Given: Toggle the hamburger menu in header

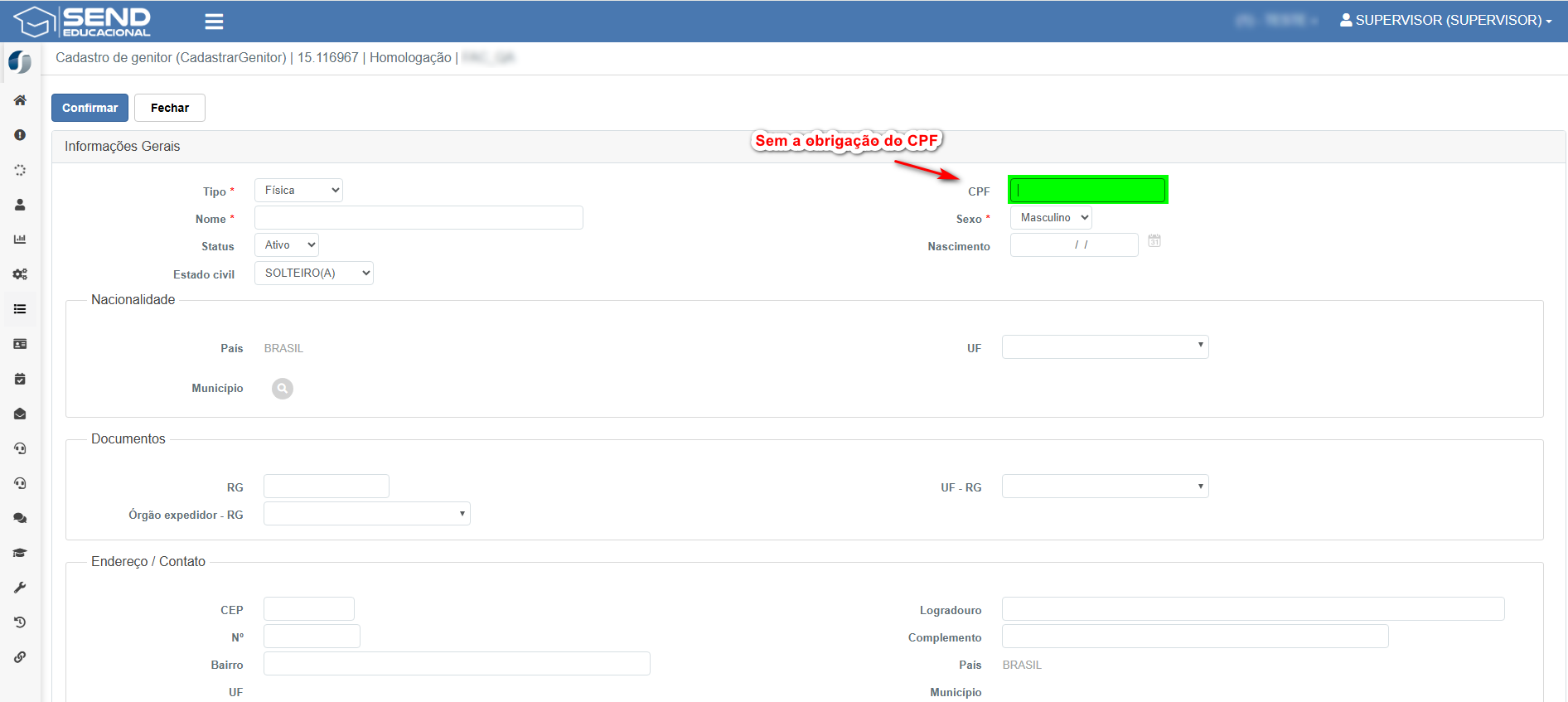Looking at the screenshot, I should coord(214,22).
